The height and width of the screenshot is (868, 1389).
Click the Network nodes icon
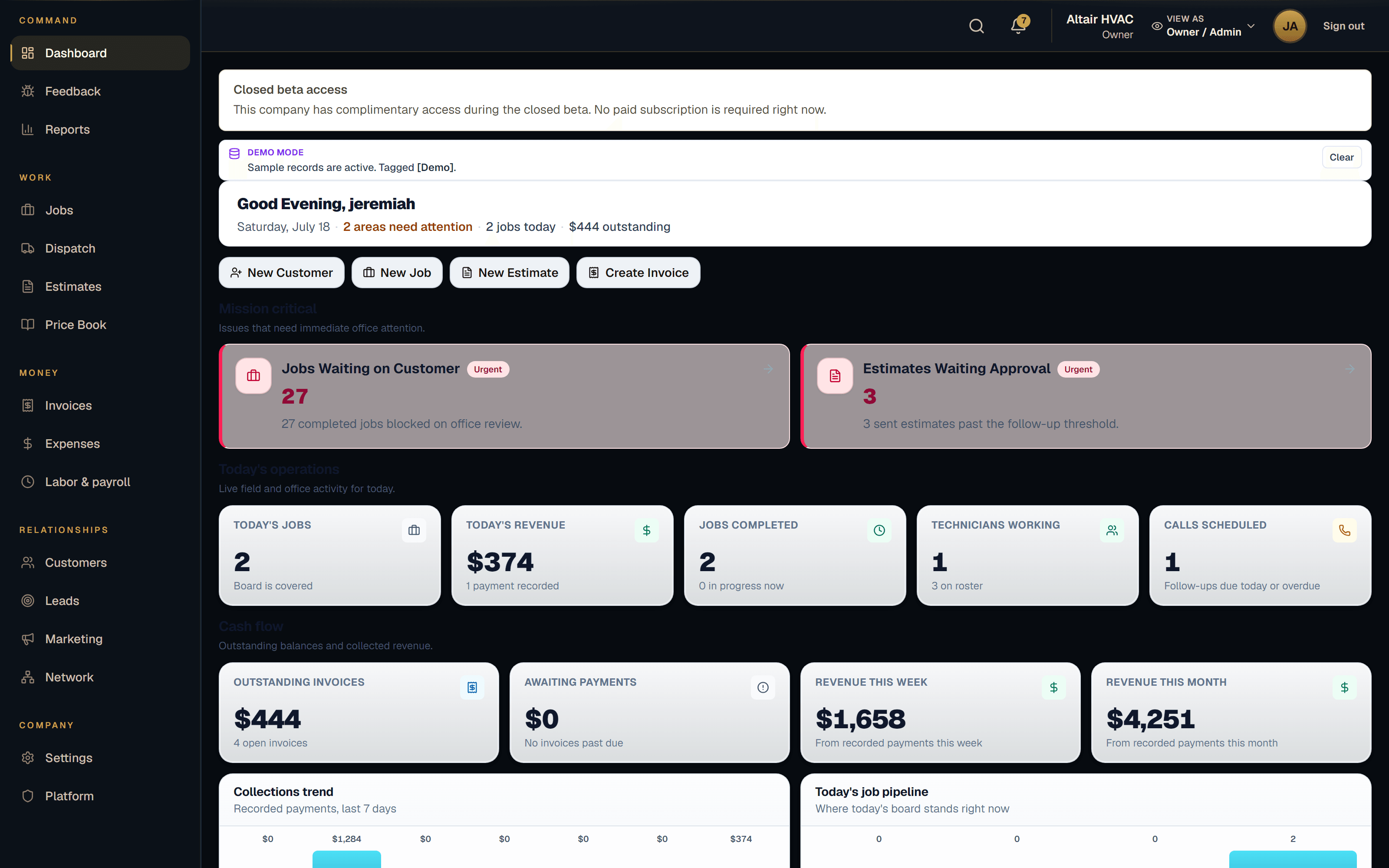pyautogui.click(x=27, y=677)
